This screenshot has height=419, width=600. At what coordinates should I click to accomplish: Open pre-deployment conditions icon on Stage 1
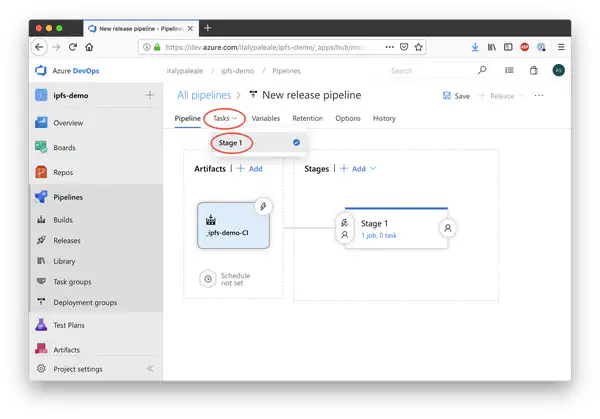[344, 228]
